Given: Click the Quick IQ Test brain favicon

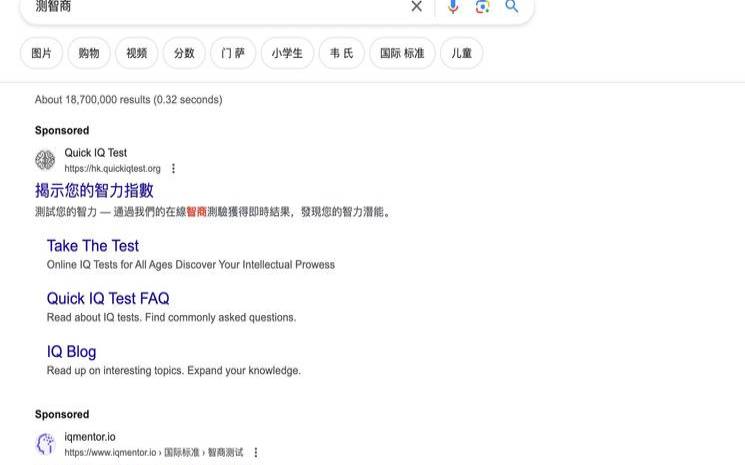Looking at the screenshot, I should coord(45,160).
